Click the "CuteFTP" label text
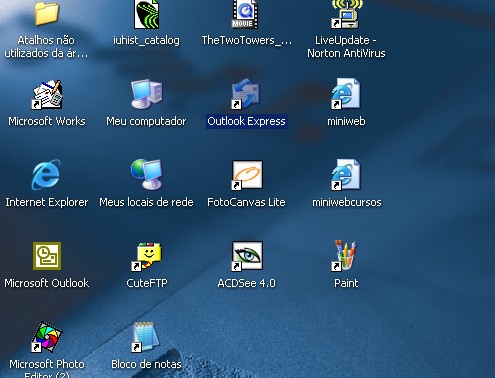The width and height of the screenshot is (495, 378). (x=147, y=283)
